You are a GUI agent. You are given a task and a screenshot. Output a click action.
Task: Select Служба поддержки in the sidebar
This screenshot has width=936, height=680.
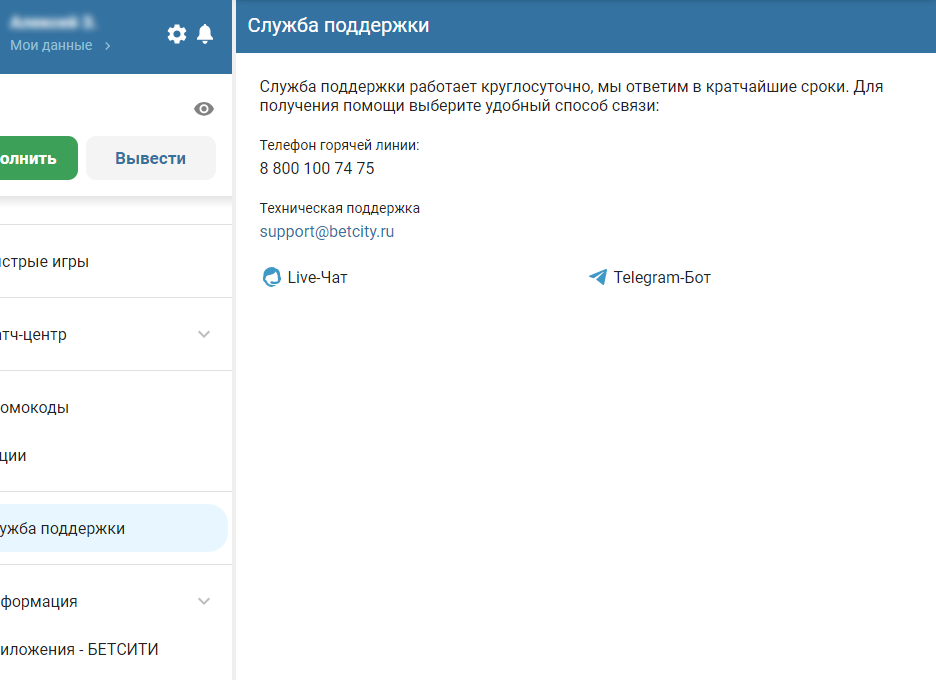pos(114,528)
